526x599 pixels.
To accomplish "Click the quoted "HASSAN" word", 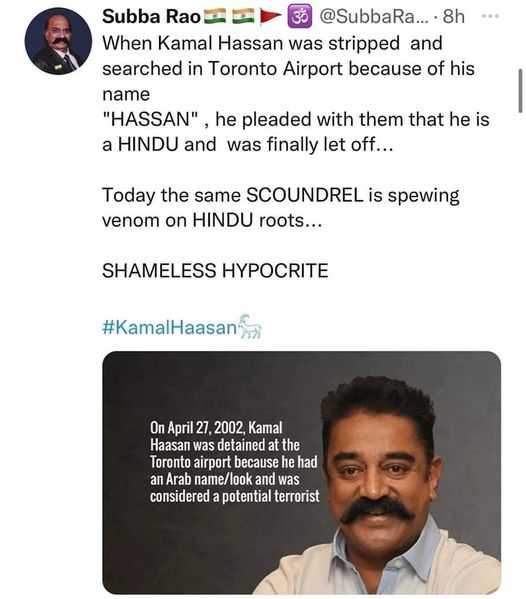I will click(x=151, y=119).
